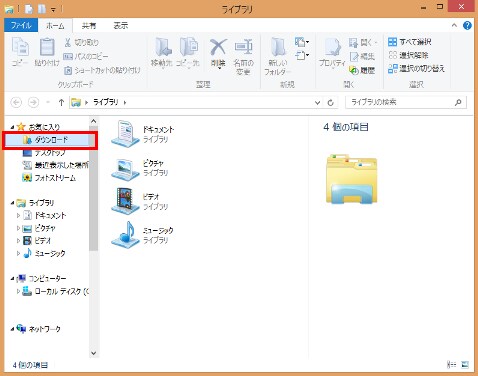The image size is (478, 376).
Task: Switch to large icons view status icon
Action: click(x=465, y=365)
